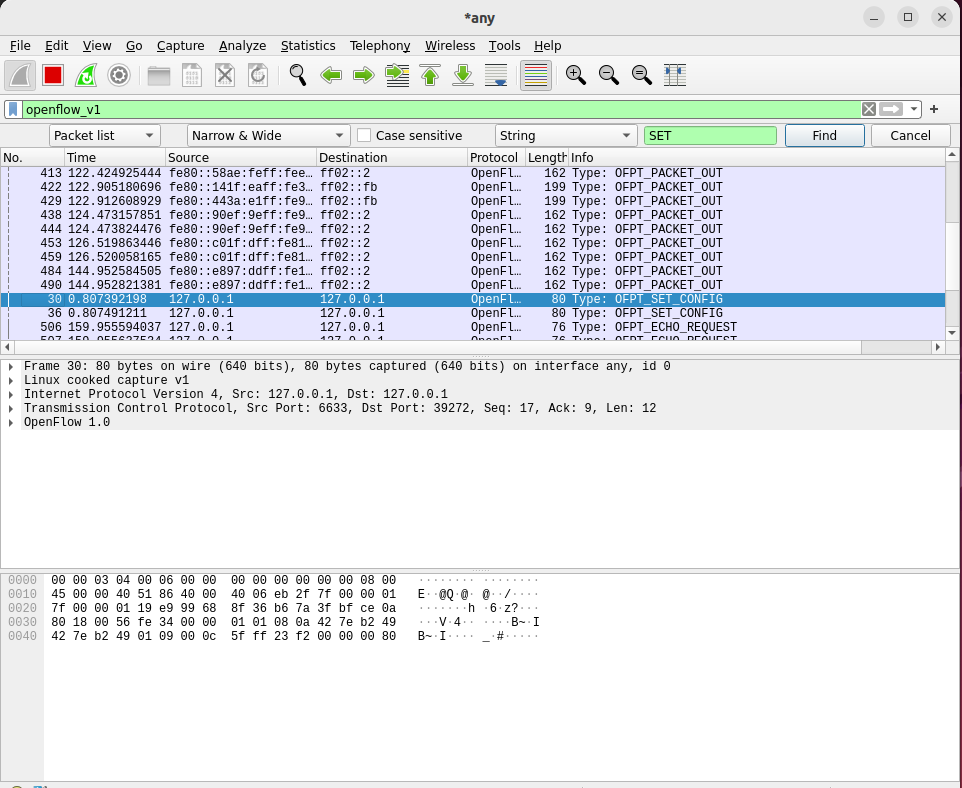
Task: Click the SET search text field
Action: 710,136
